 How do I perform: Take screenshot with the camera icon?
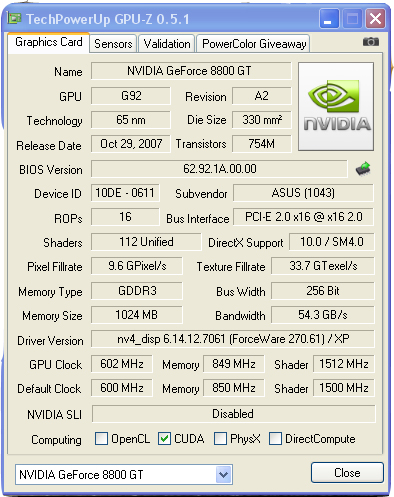pyautogui.click(x=371, y=42)
